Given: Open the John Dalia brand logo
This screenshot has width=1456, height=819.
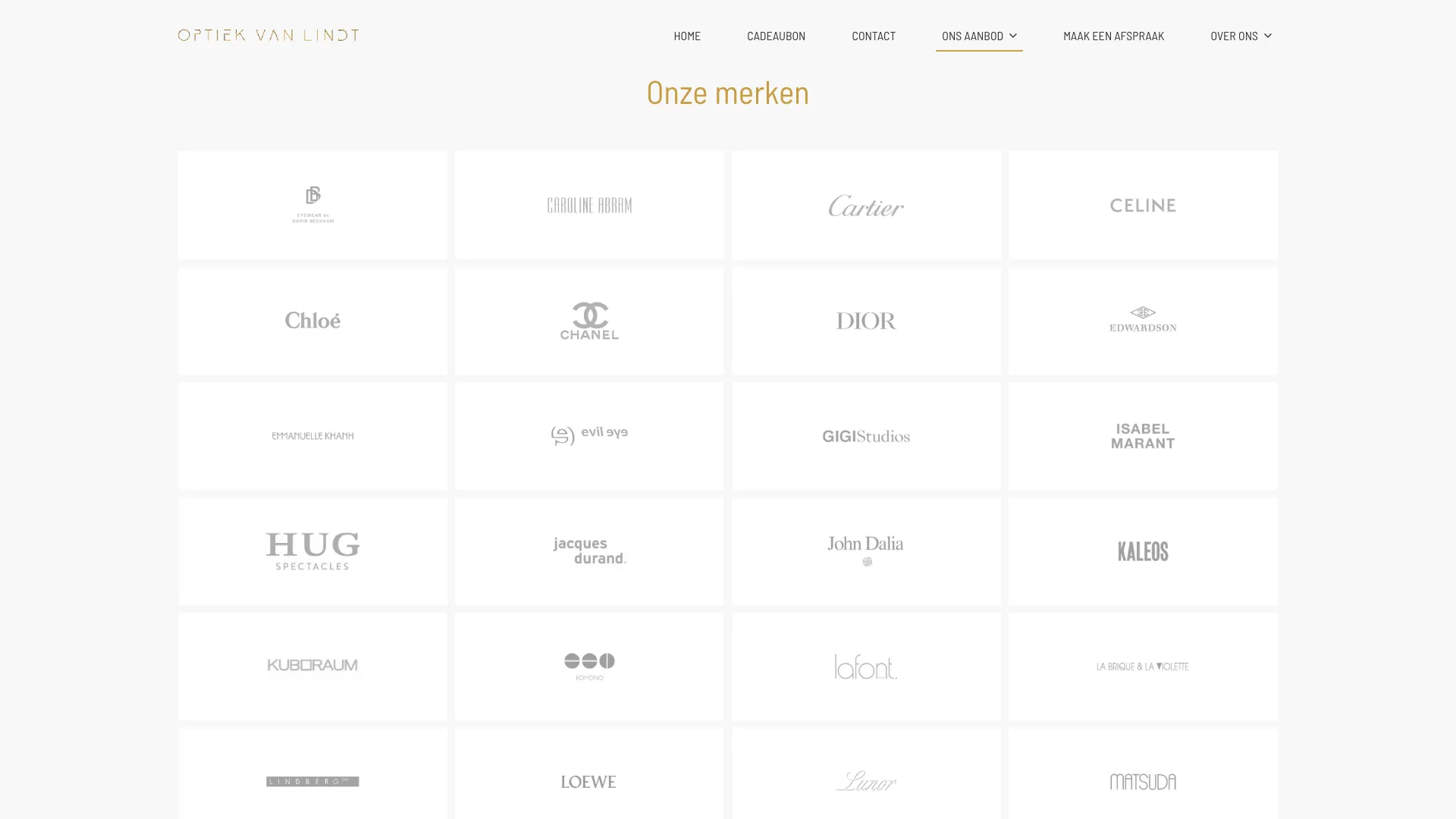Looking at the screenshot, I should tap(866, 551).
